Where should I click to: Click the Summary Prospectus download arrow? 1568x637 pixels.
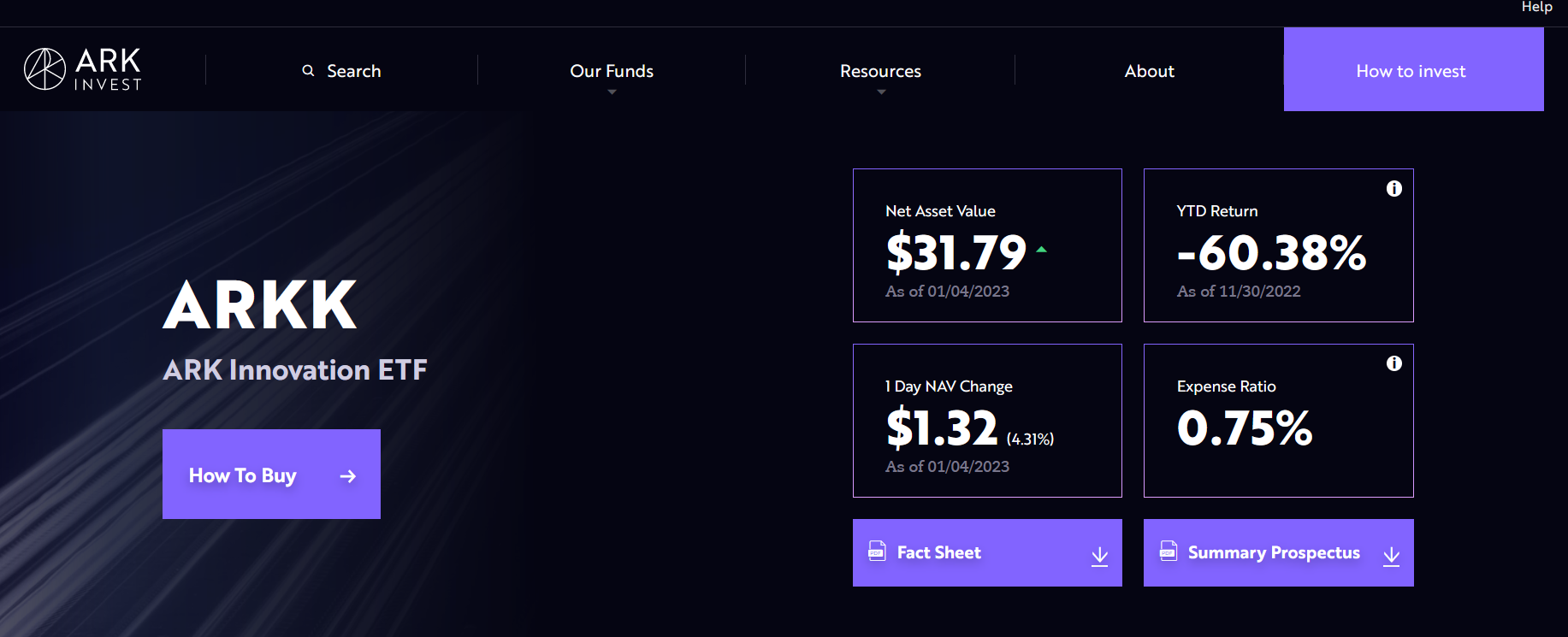(x=1392, y=557)
